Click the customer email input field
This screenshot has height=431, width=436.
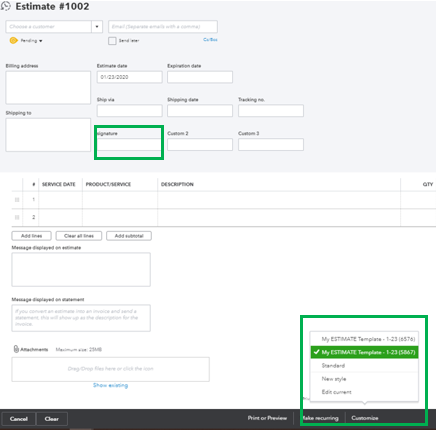163,27
